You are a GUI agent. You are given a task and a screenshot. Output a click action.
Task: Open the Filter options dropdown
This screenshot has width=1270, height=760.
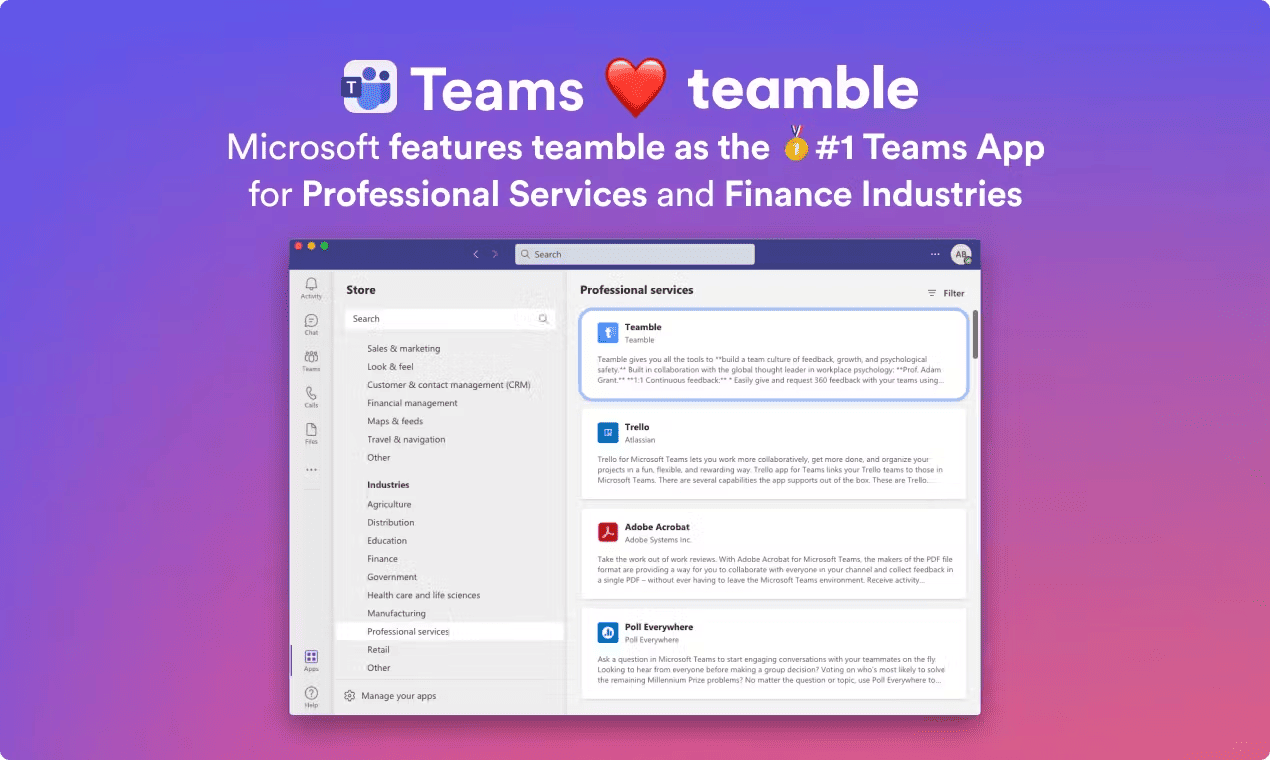[946, 293]
